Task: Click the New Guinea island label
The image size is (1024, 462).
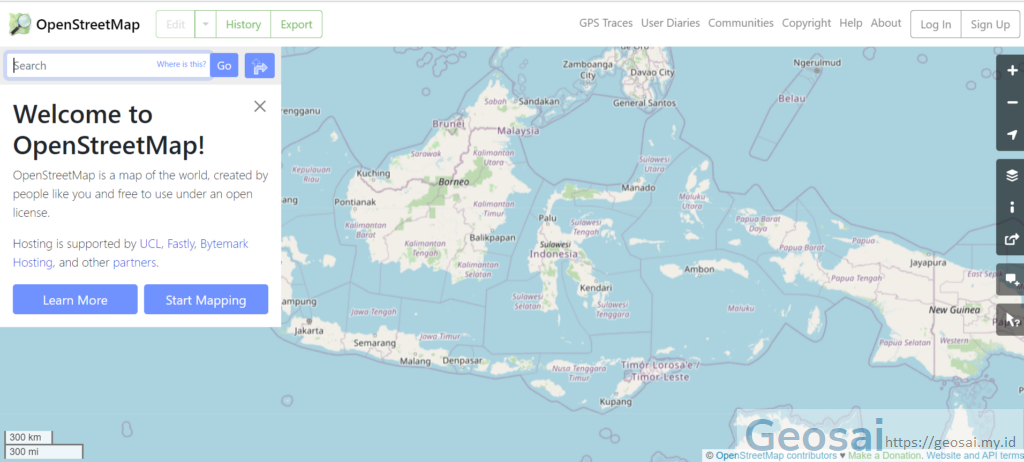Action: coord(954,310)
